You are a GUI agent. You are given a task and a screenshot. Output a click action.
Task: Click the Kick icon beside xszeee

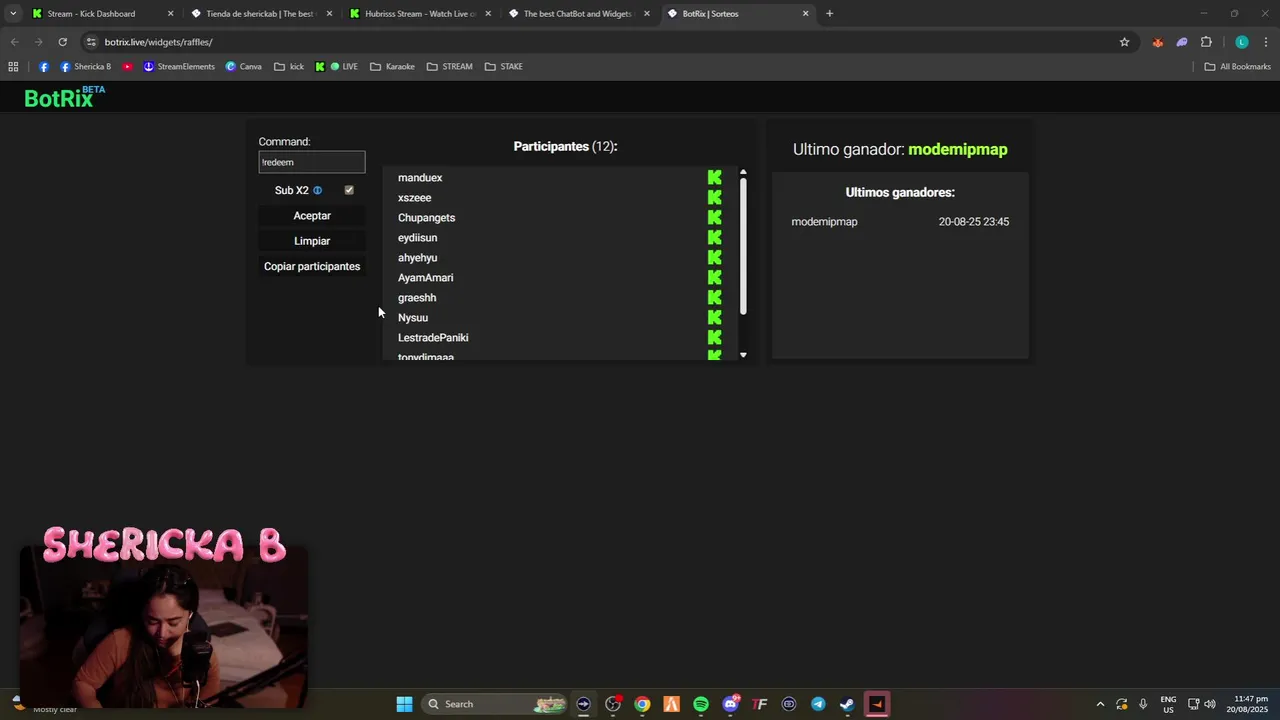click(x=714, y=198)
